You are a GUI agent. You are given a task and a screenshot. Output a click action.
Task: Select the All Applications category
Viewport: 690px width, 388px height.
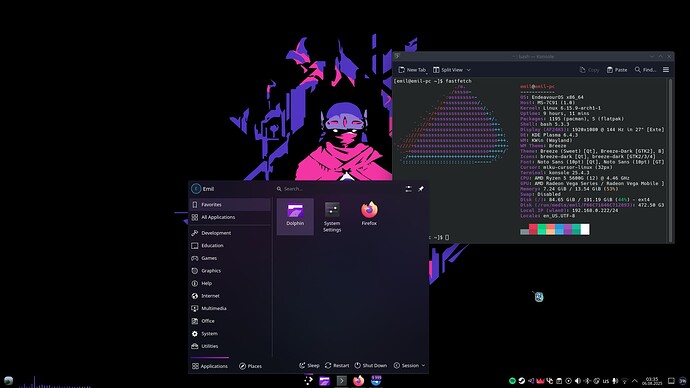[x=230, y=217]
